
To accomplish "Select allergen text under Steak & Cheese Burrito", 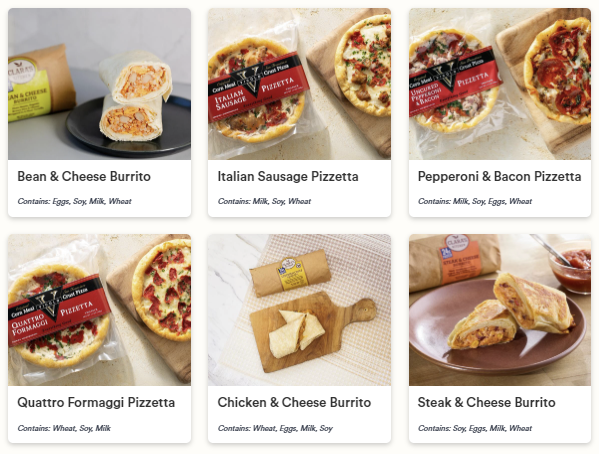I will coord(475,428).
